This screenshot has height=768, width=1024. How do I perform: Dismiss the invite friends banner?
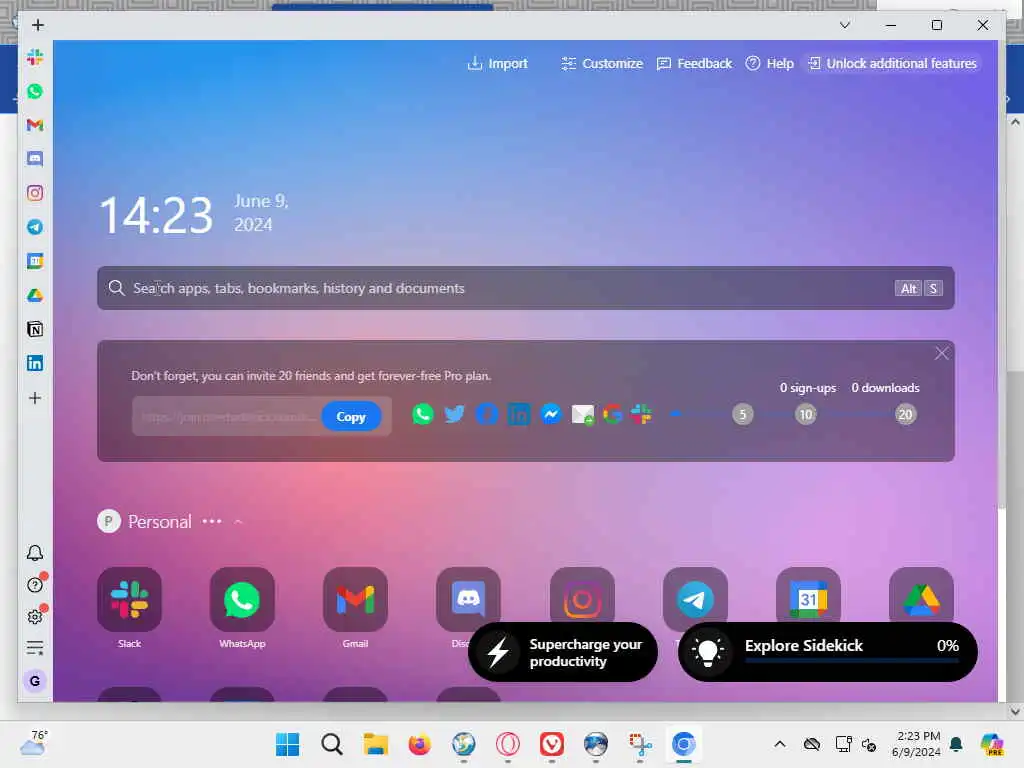941,353
